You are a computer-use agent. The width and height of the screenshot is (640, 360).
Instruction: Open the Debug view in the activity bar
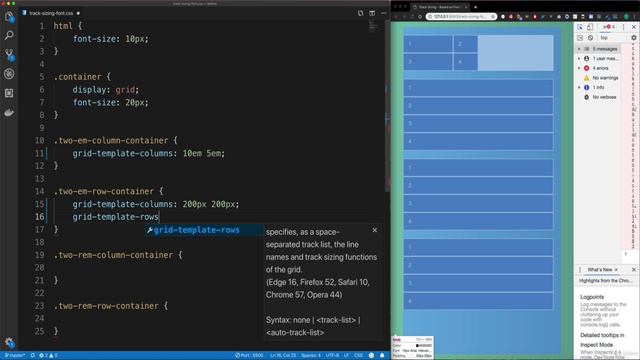pyautogui.click(x=9, y=74)
